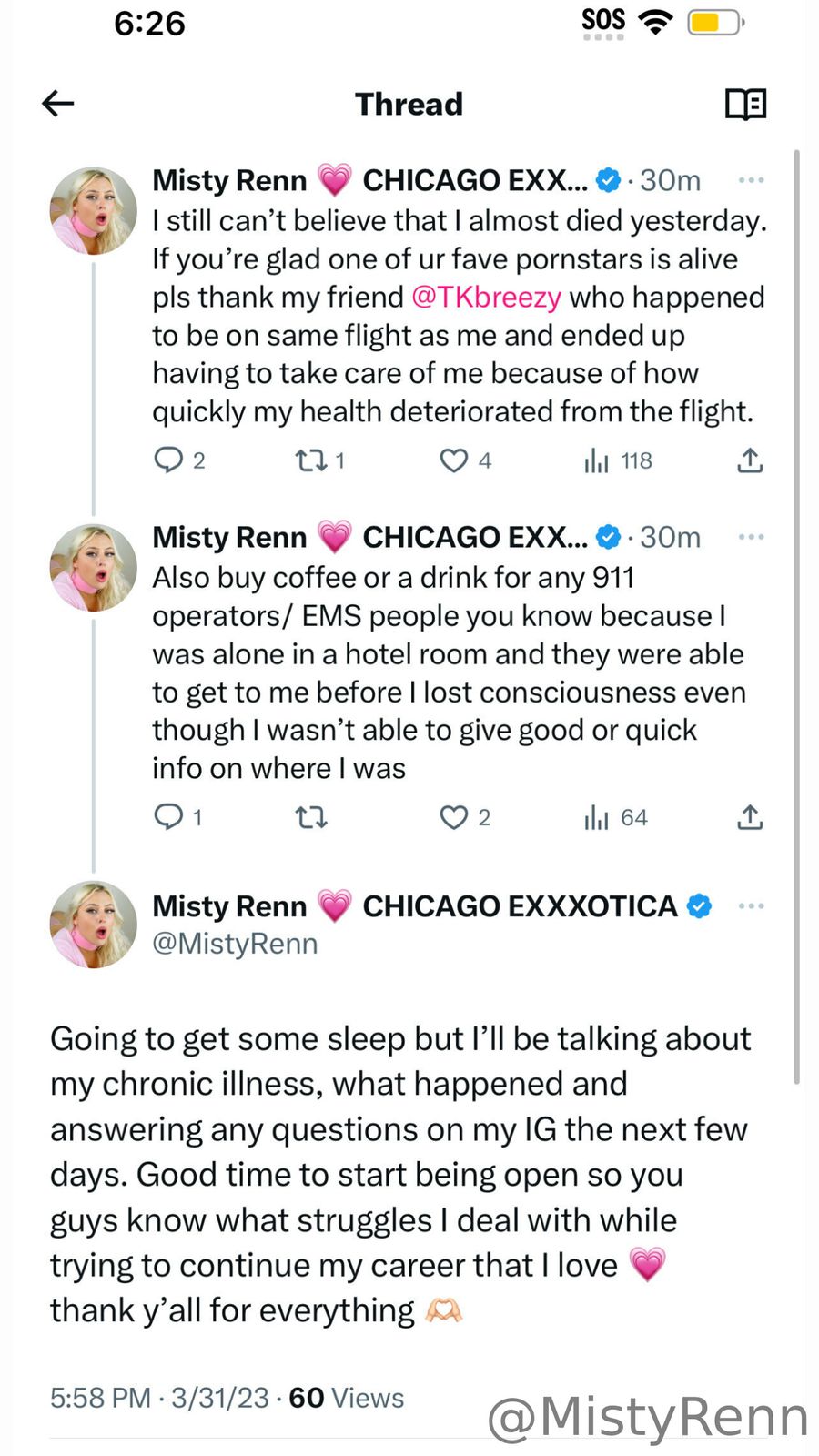Reply to the first tweet
The width and height of the screenshot is (819, 1456).
tap(169, 460)
